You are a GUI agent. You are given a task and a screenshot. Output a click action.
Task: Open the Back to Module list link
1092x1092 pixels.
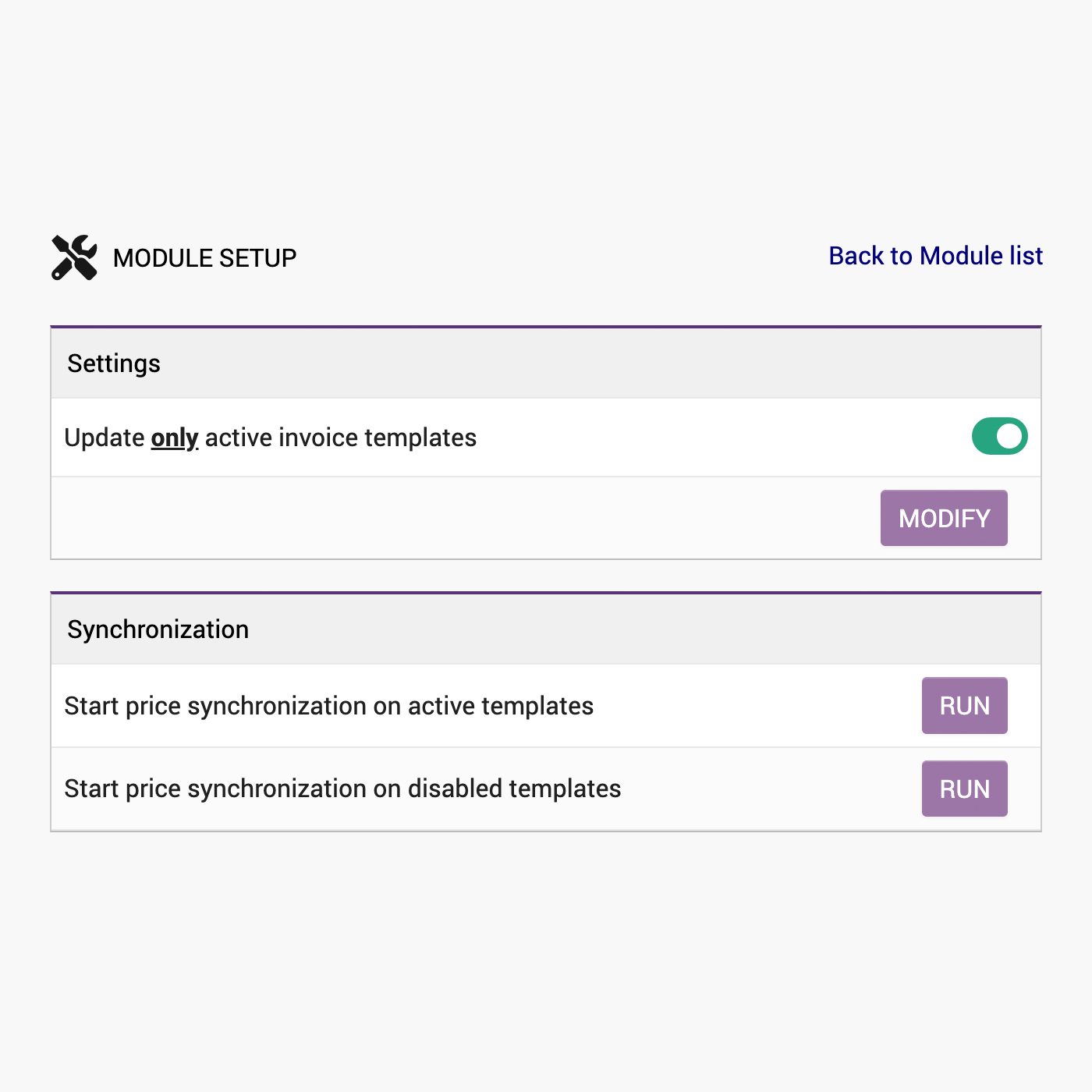pos(935,256)
